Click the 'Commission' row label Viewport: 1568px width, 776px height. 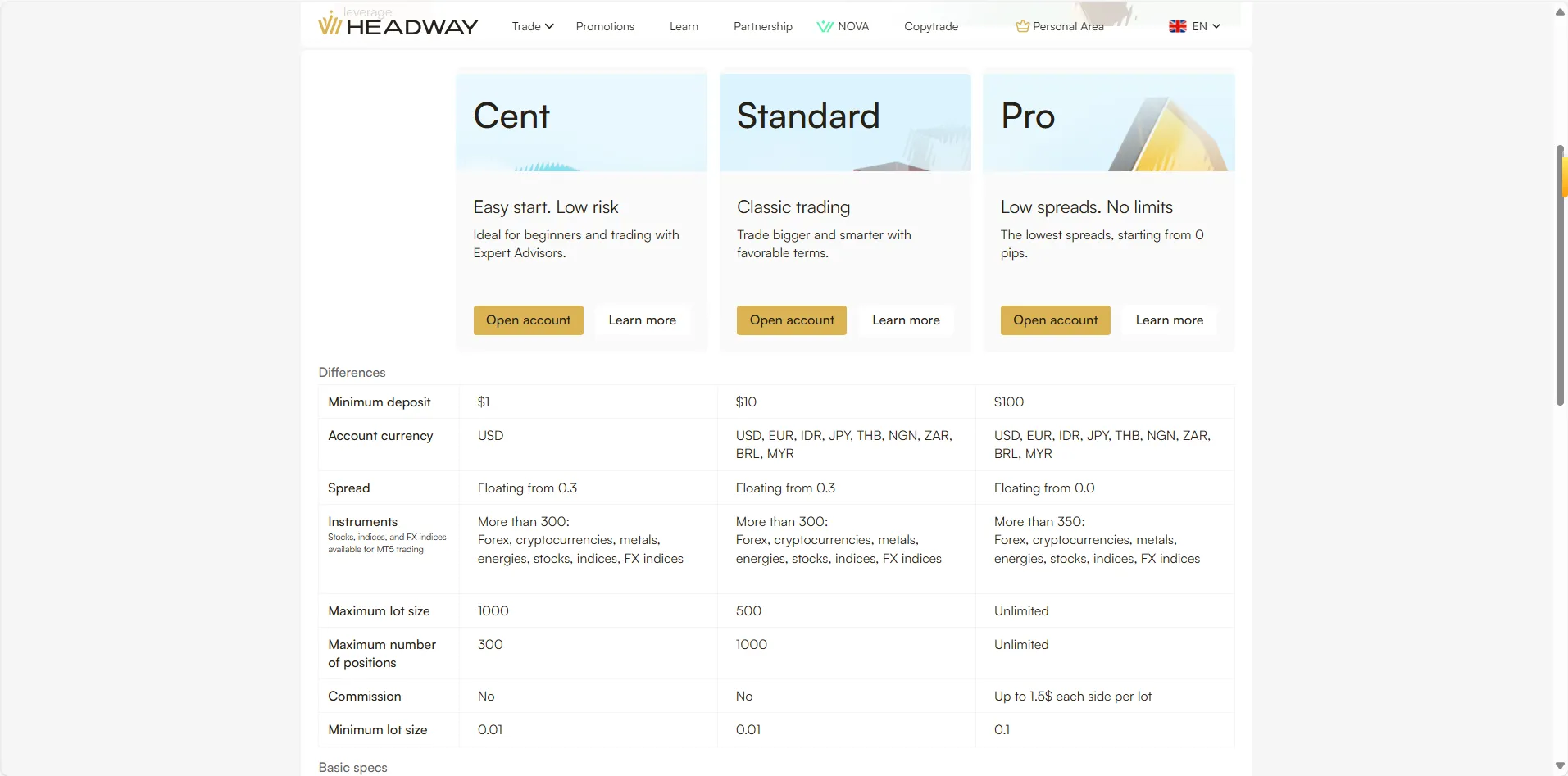365,696
